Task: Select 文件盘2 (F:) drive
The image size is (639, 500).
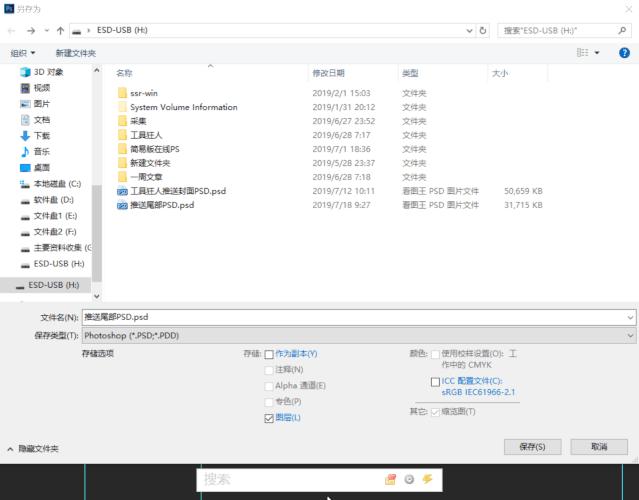Action: click(49, 232)
